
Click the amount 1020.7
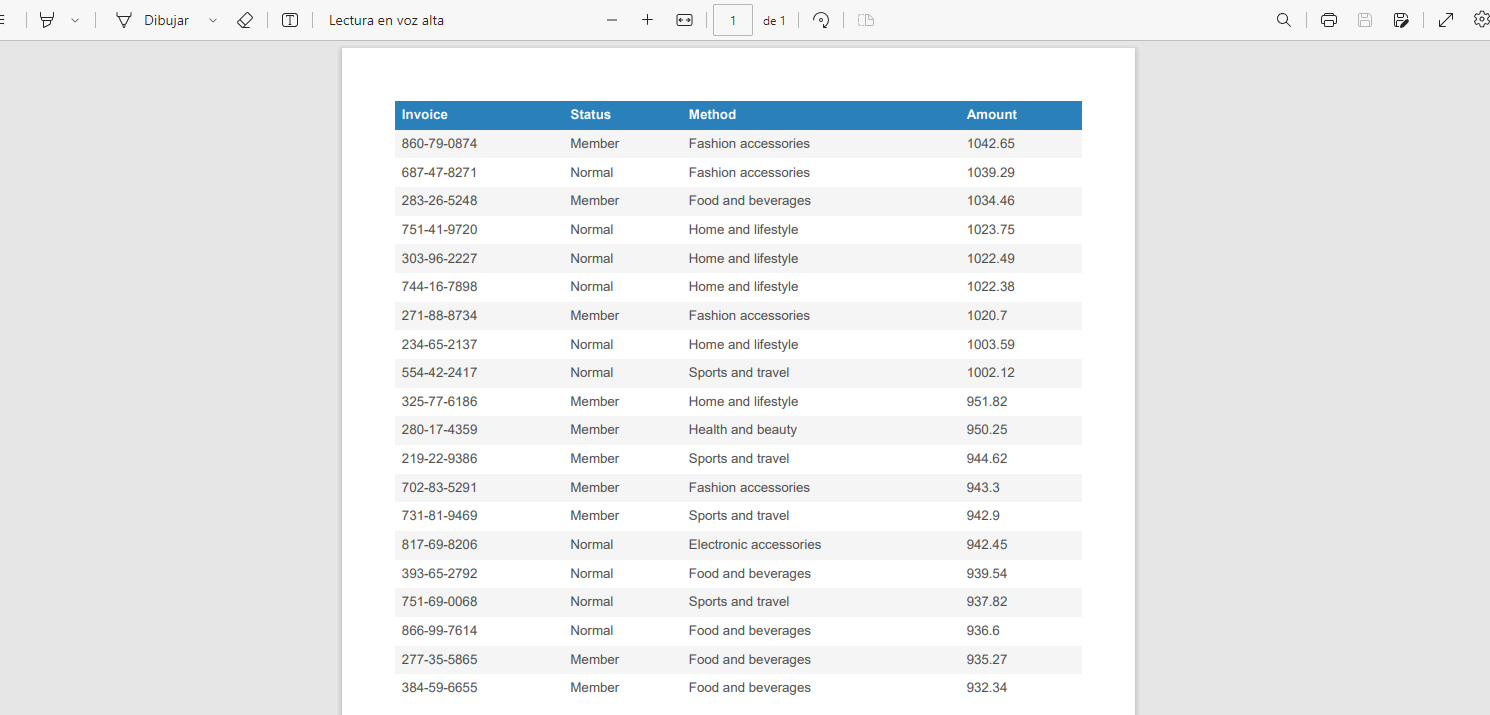click(x=986, y=316)
